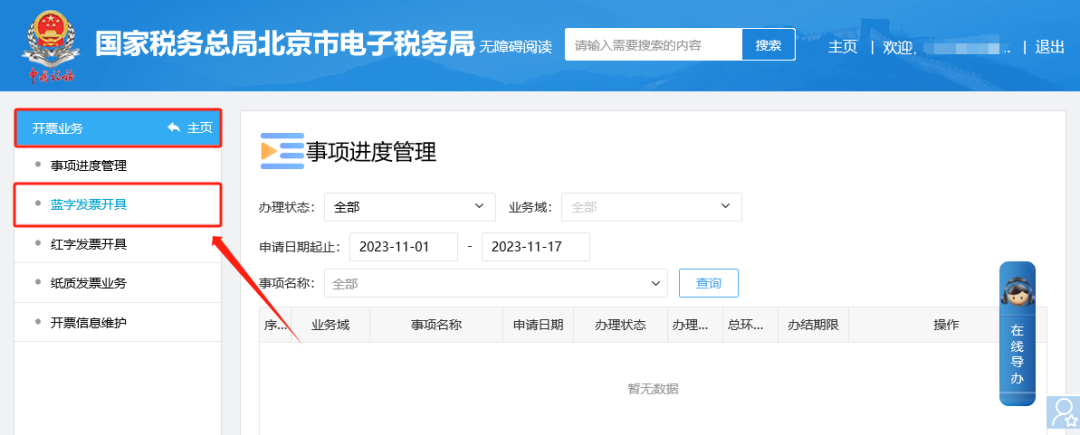Click the start date field 2023-11-01

click(x=403, y=246)
